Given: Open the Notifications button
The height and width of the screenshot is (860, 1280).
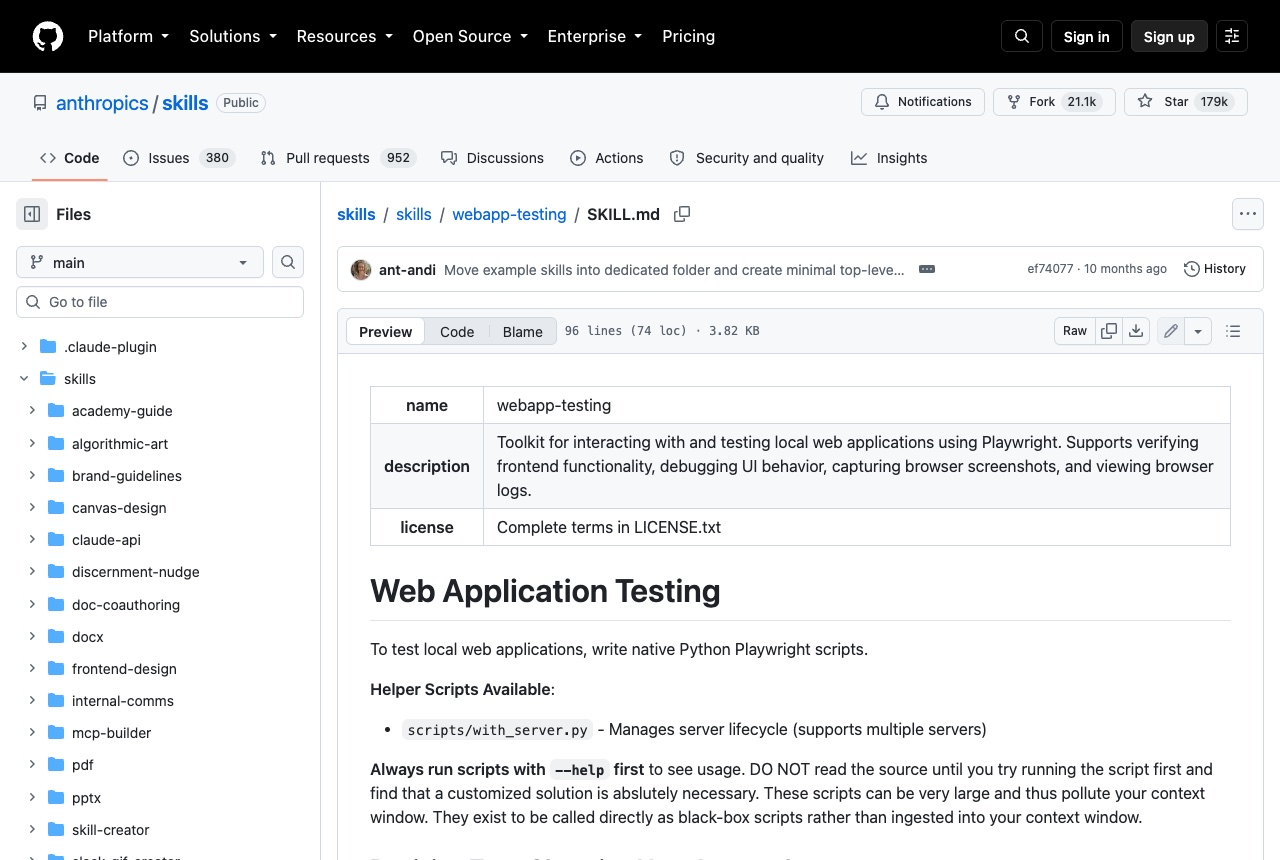Looking at the screenshot, I should coord(923,102).
